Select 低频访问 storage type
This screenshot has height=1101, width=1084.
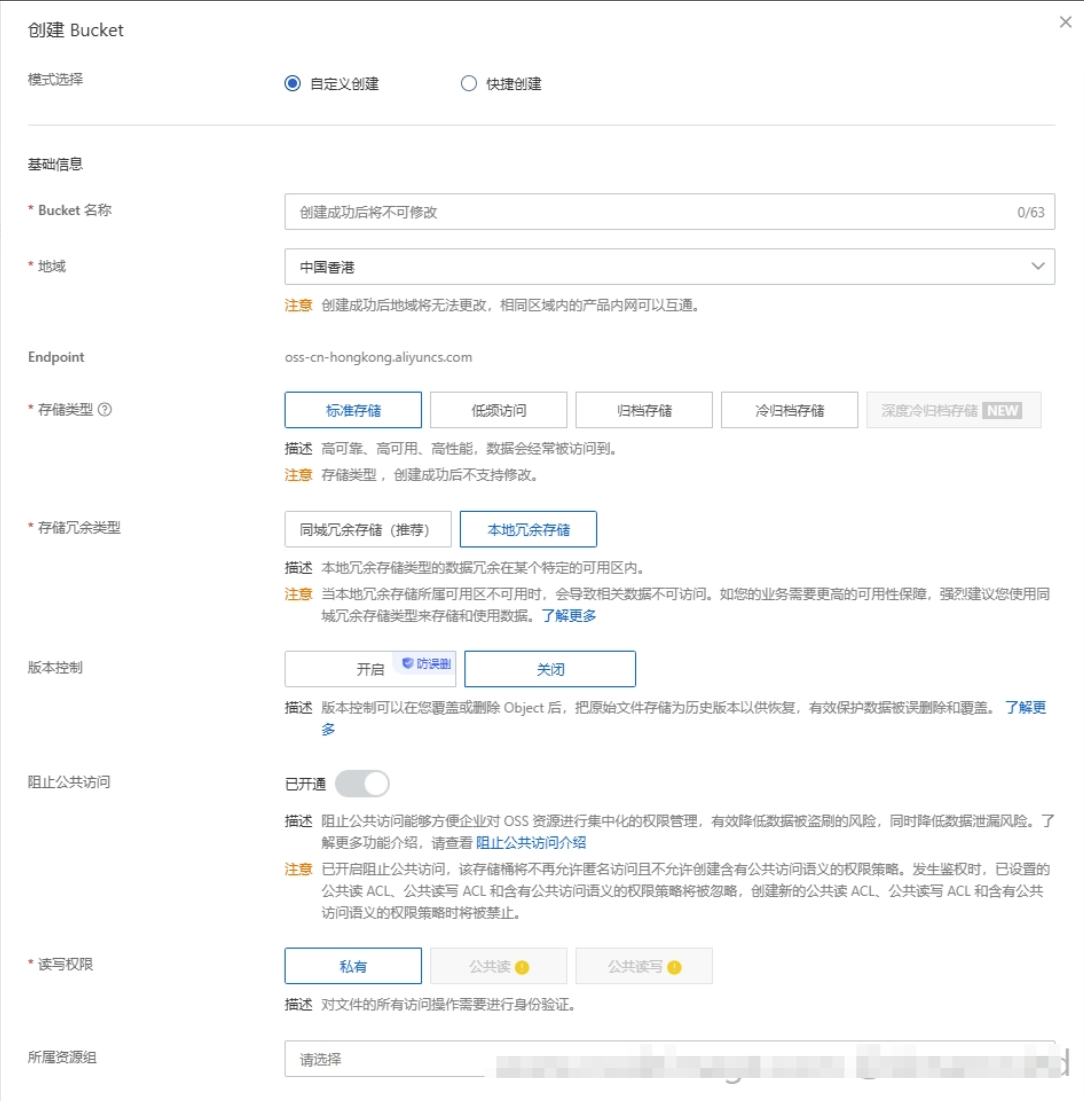point(497,409)
